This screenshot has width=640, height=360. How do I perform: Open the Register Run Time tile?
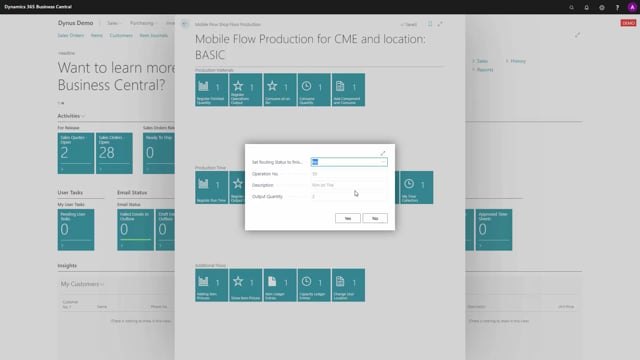[x=211, y=187]
